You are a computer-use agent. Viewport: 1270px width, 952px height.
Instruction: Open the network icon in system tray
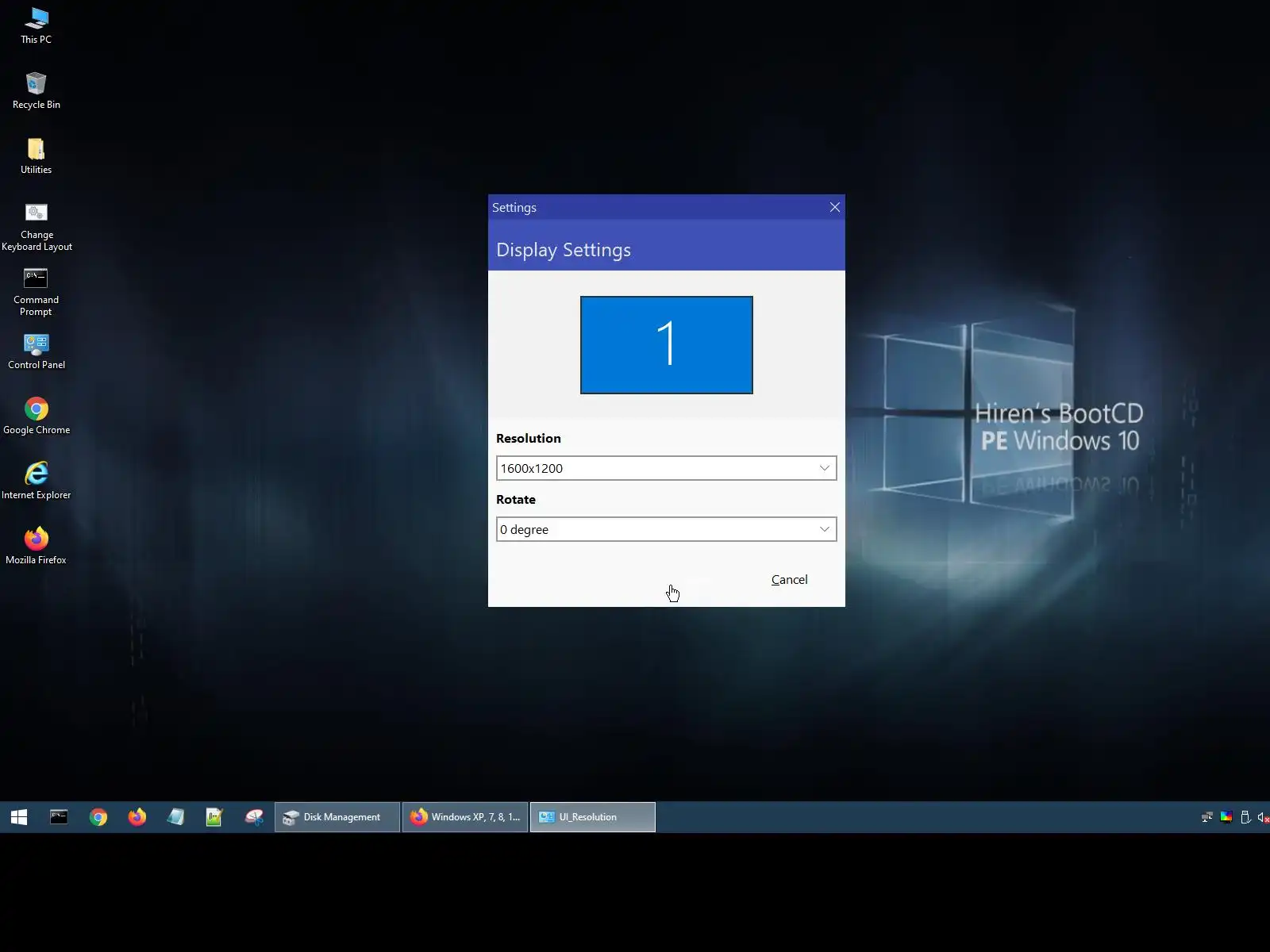click(x=1207, y=817)
